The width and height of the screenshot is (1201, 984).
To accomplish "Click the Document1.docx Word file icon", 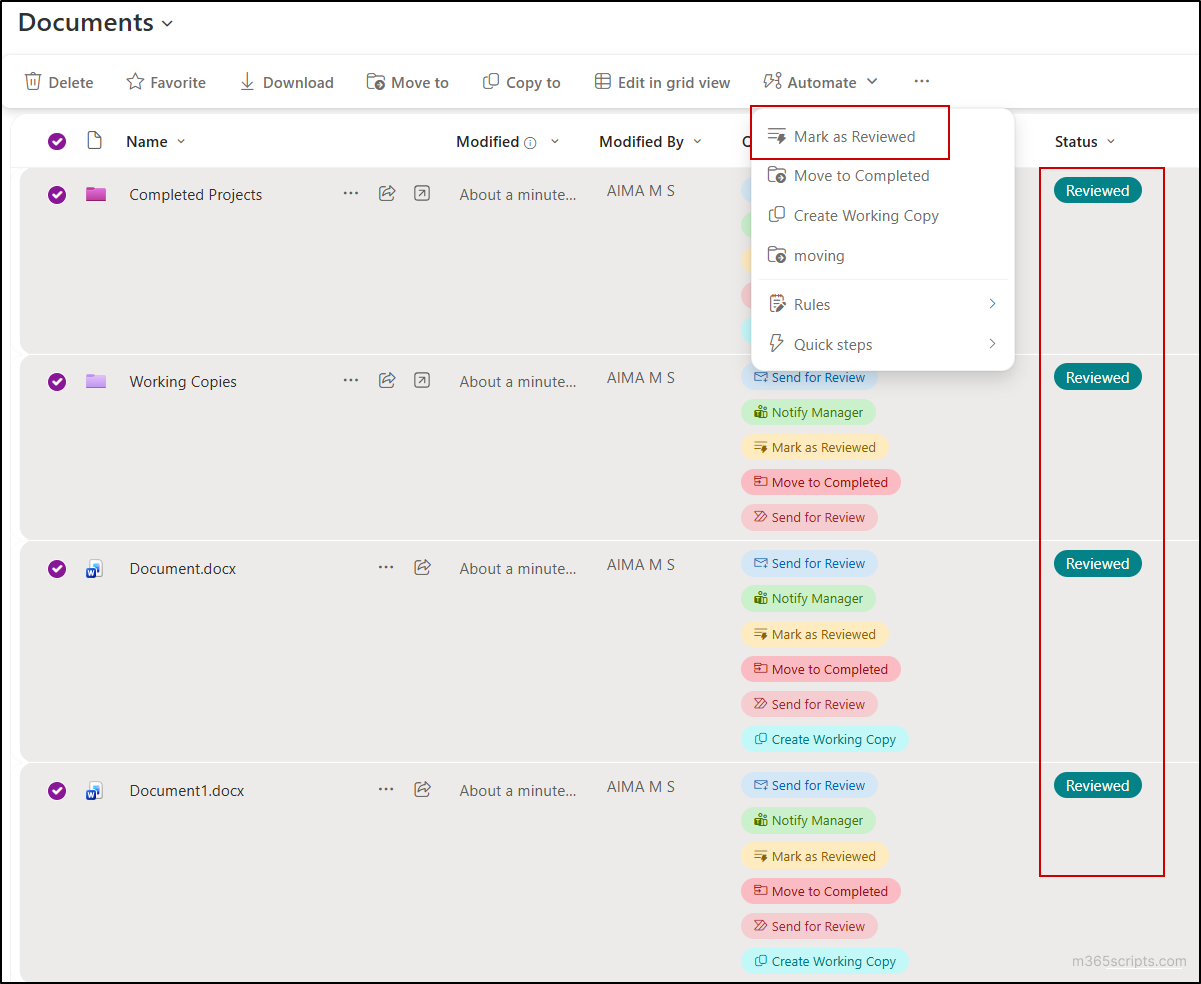I will pos(95,790).
